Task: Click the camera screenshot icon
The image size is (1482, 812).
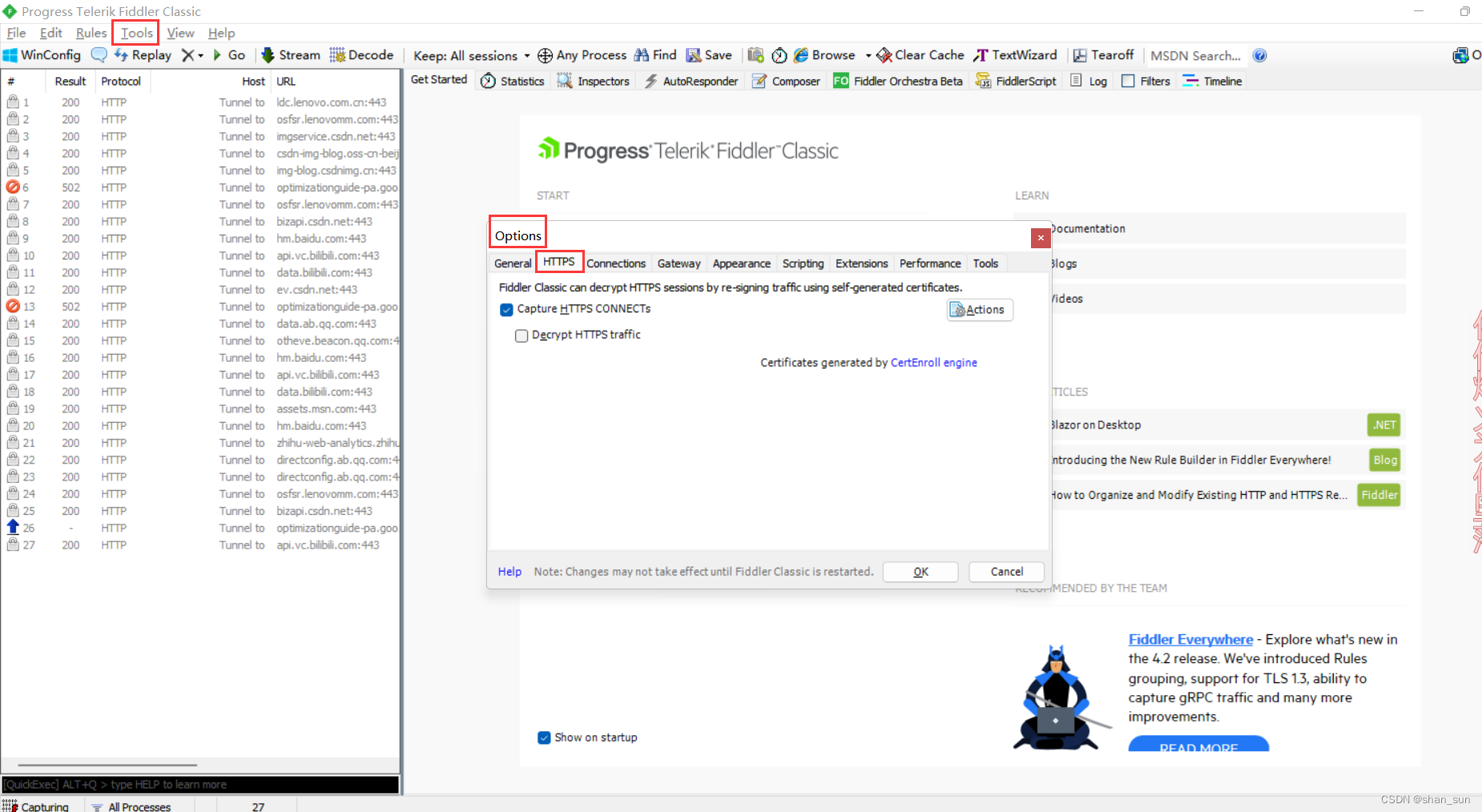Action: (755, 55)
